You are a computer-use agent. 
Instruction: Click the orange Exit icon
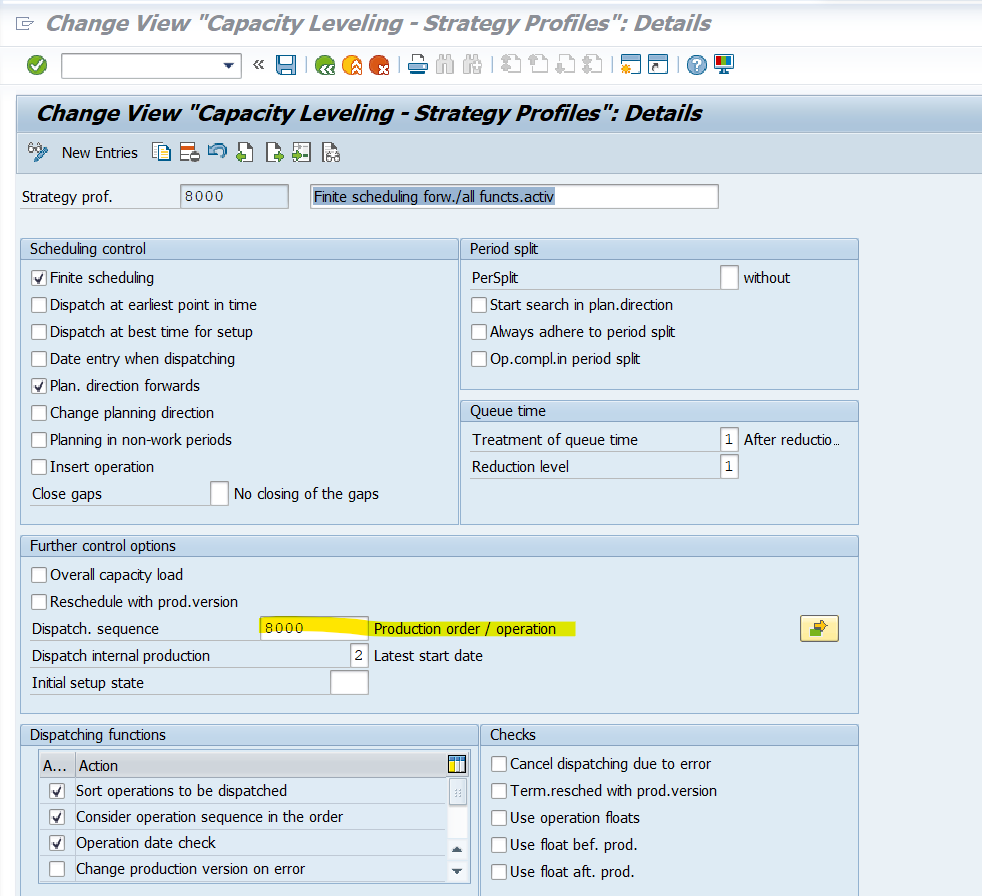pyautogui.click(x=352, y=64)
